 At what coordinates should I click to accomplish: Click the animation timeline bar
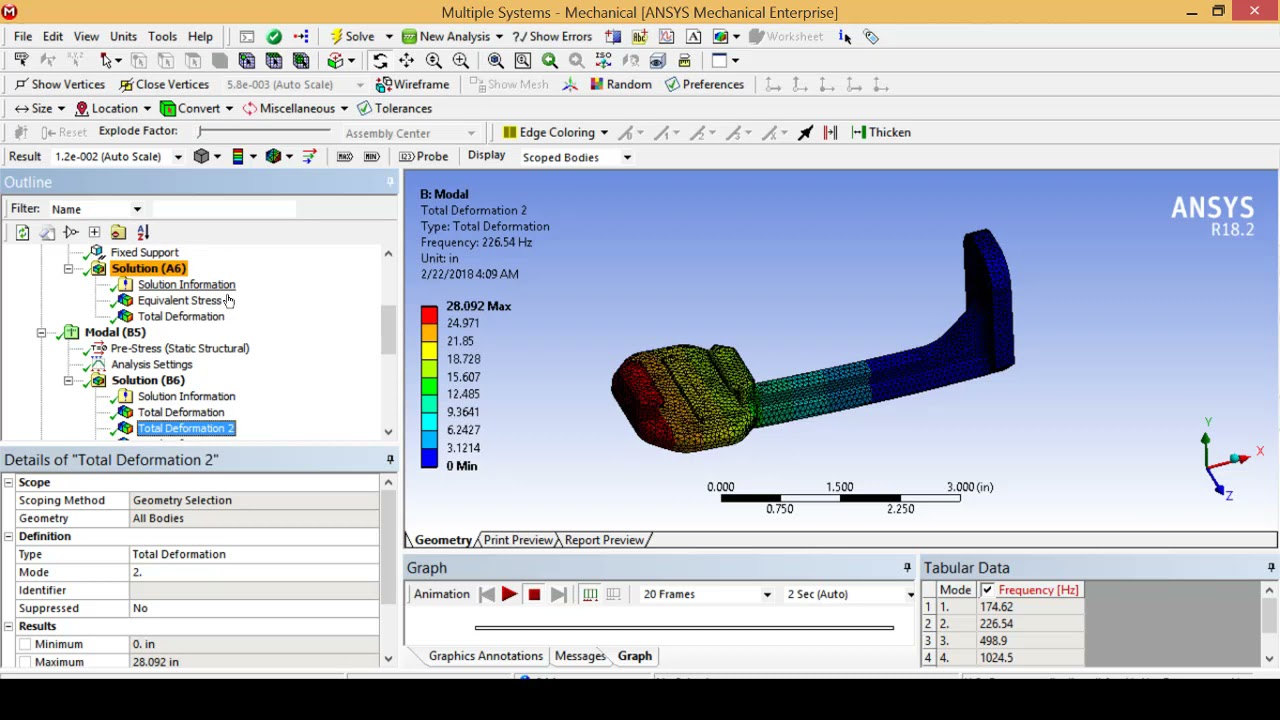point(684,628)
